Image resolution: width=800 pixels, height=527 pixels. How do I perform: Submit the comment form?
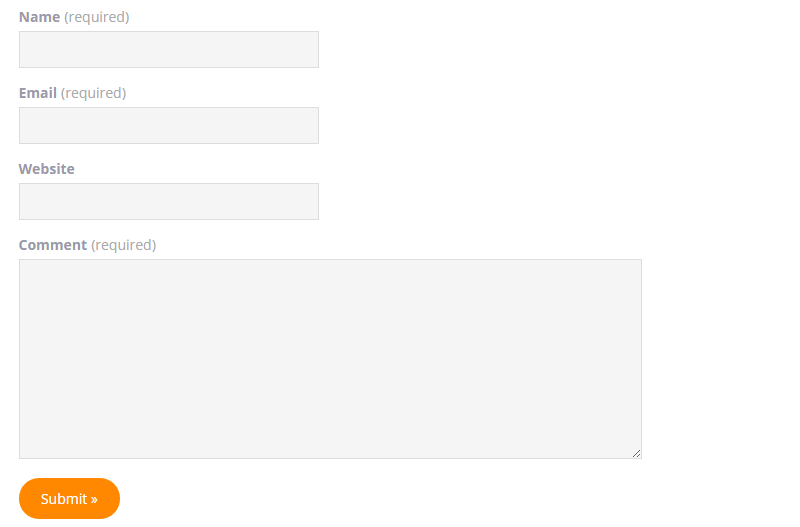[x=69, y=498]
